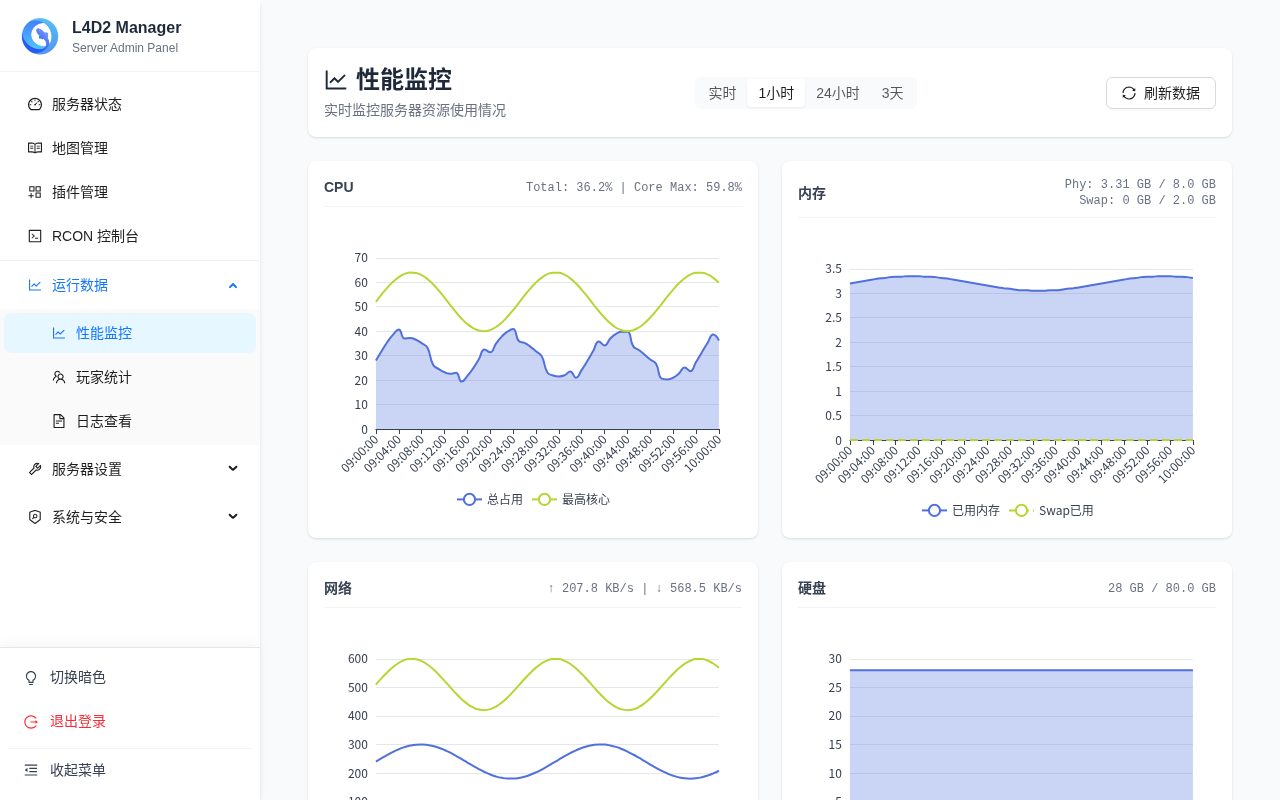1280x800 pixels.
Task: Open 日志查看 in the sidebar
Action: tap(130, 421)
